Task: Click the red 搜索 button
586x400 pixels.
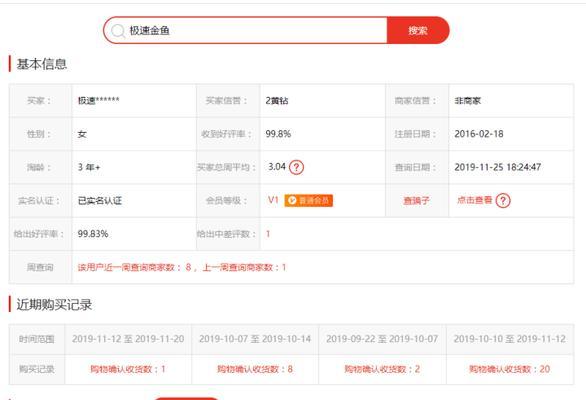Action: 418,30
